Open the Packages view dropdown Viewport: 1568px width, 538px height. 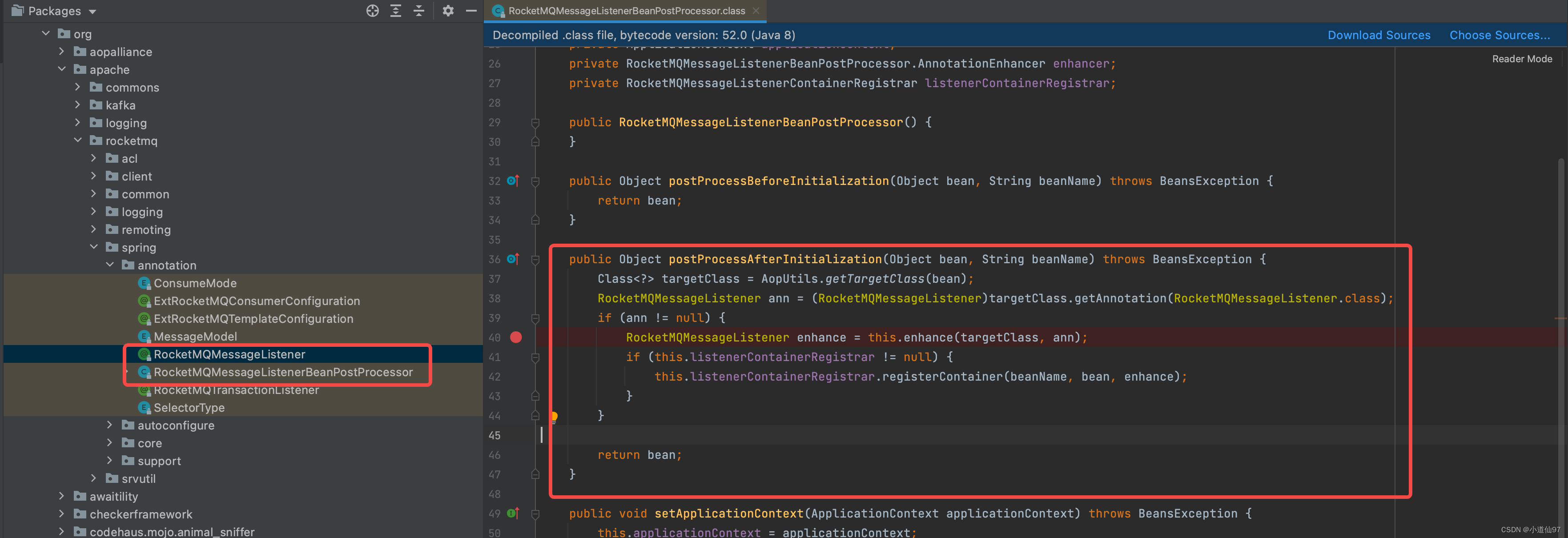click(x=92, y=12)
